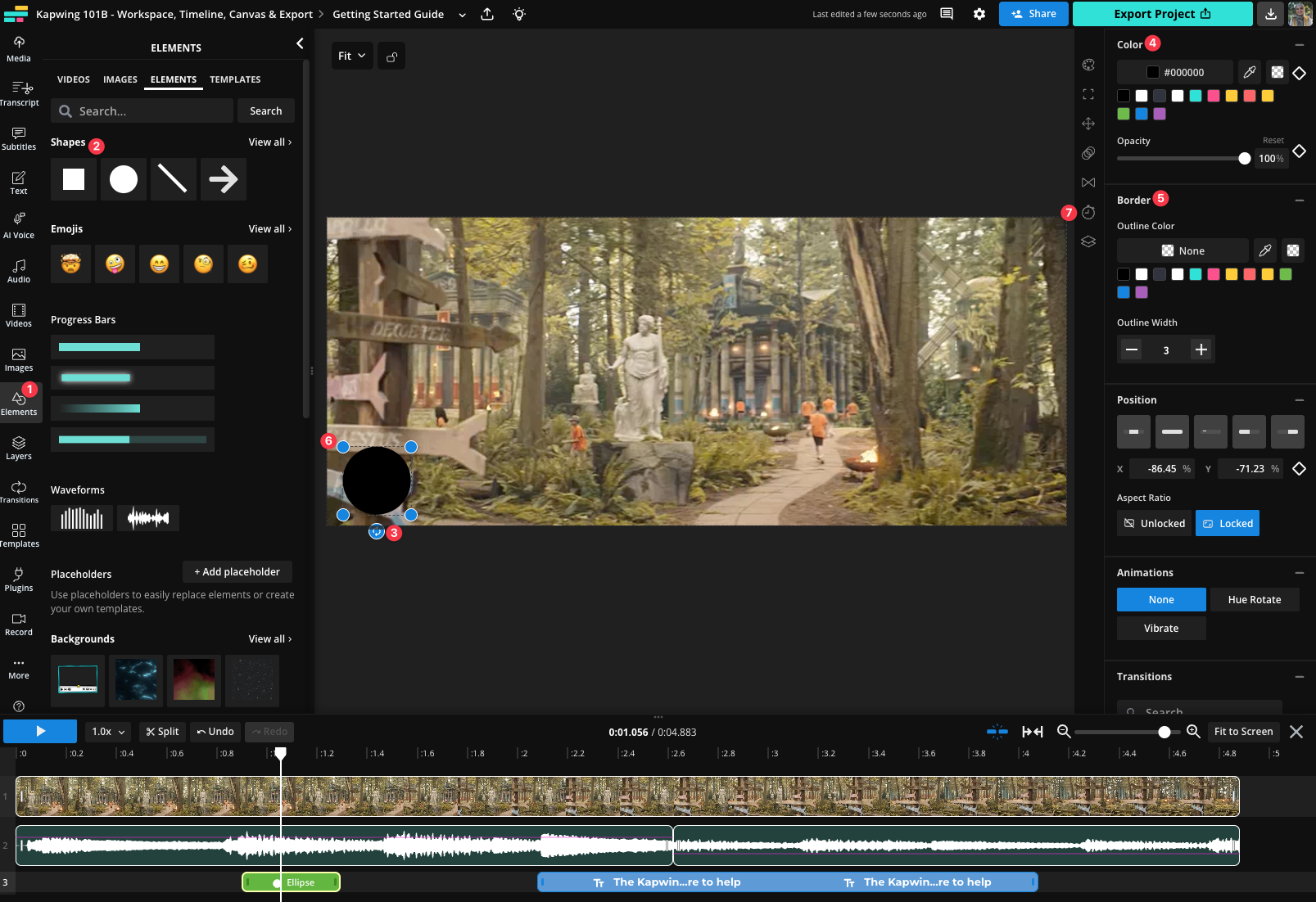
Task: Open the Record panel
Action: [x=19, y=624]
